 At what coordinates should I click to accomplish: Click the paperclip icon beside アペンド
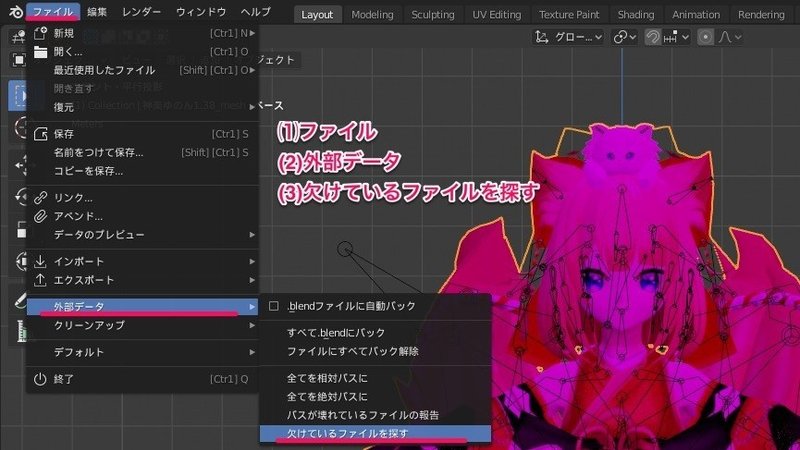click(40, 216)
